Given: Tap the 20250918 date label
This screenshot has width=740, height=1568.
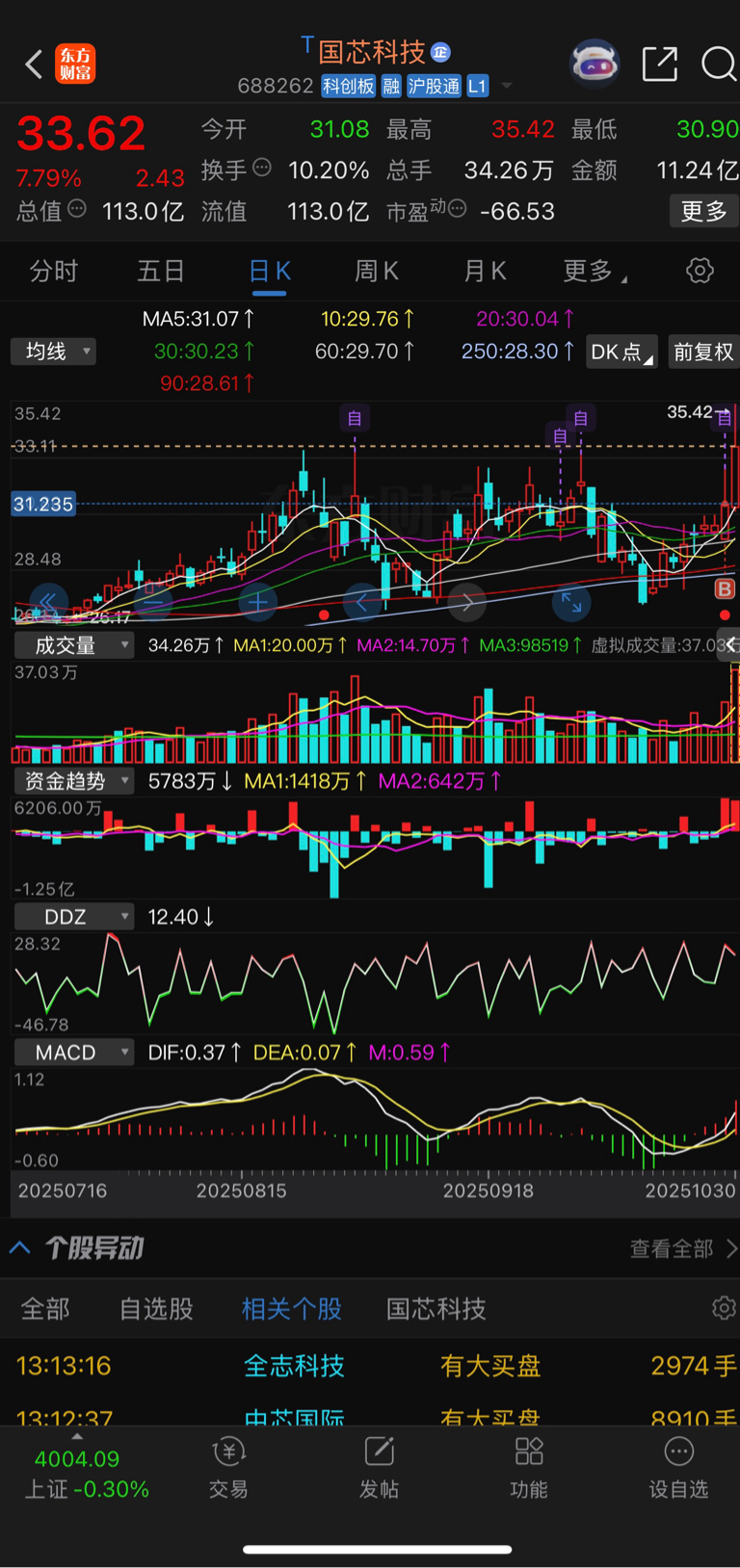Looking at the screenshot, I should tap(488, 1190).
